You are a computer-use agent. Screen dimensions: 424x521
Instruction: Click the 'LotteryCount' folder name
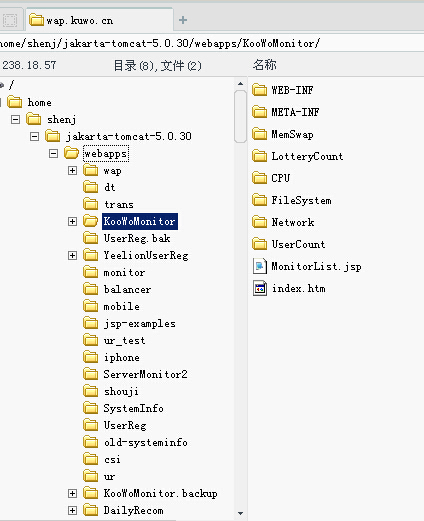[x=307, y=156]
